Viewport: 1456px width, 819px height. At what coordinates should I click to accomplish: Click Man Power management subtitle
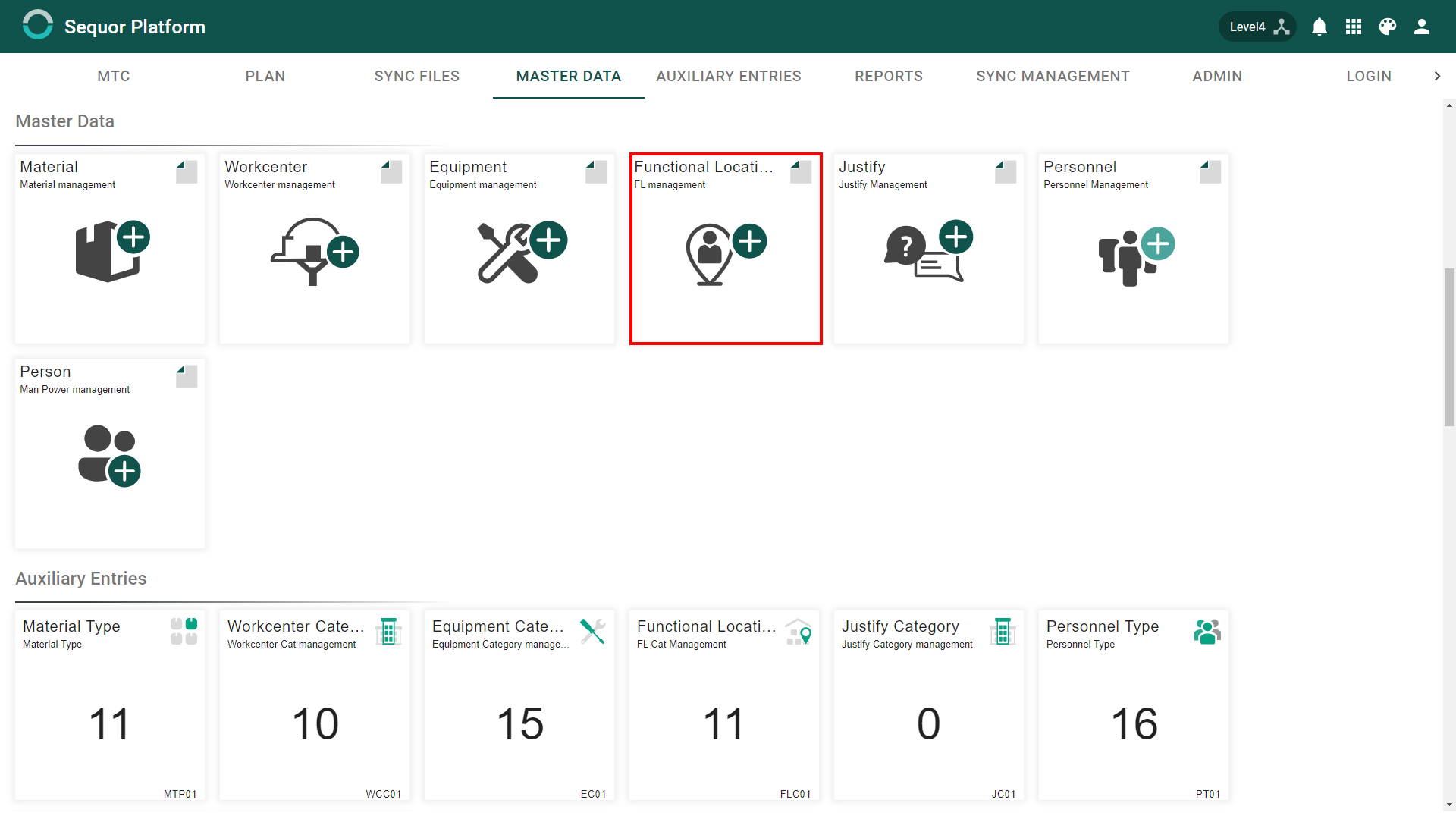pyautogui.click(x=74, y=389)
